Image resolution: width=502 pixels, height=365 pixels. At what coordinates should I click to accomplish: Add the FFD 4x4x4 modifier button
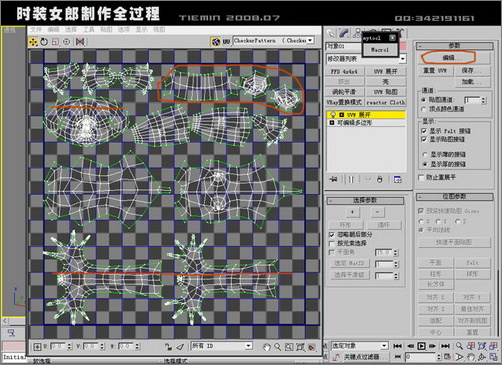[344, 72]
